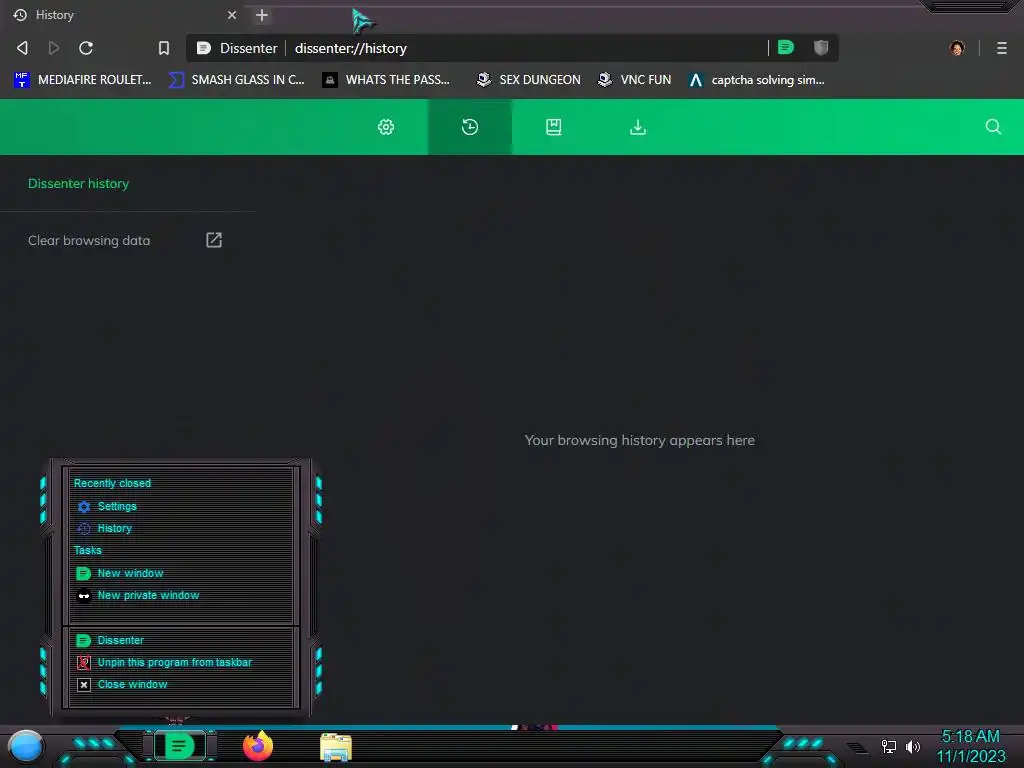The width and height of the screenshot is (1024, 768).
Task: Open the user profile avatar
Action: point(957,48)
